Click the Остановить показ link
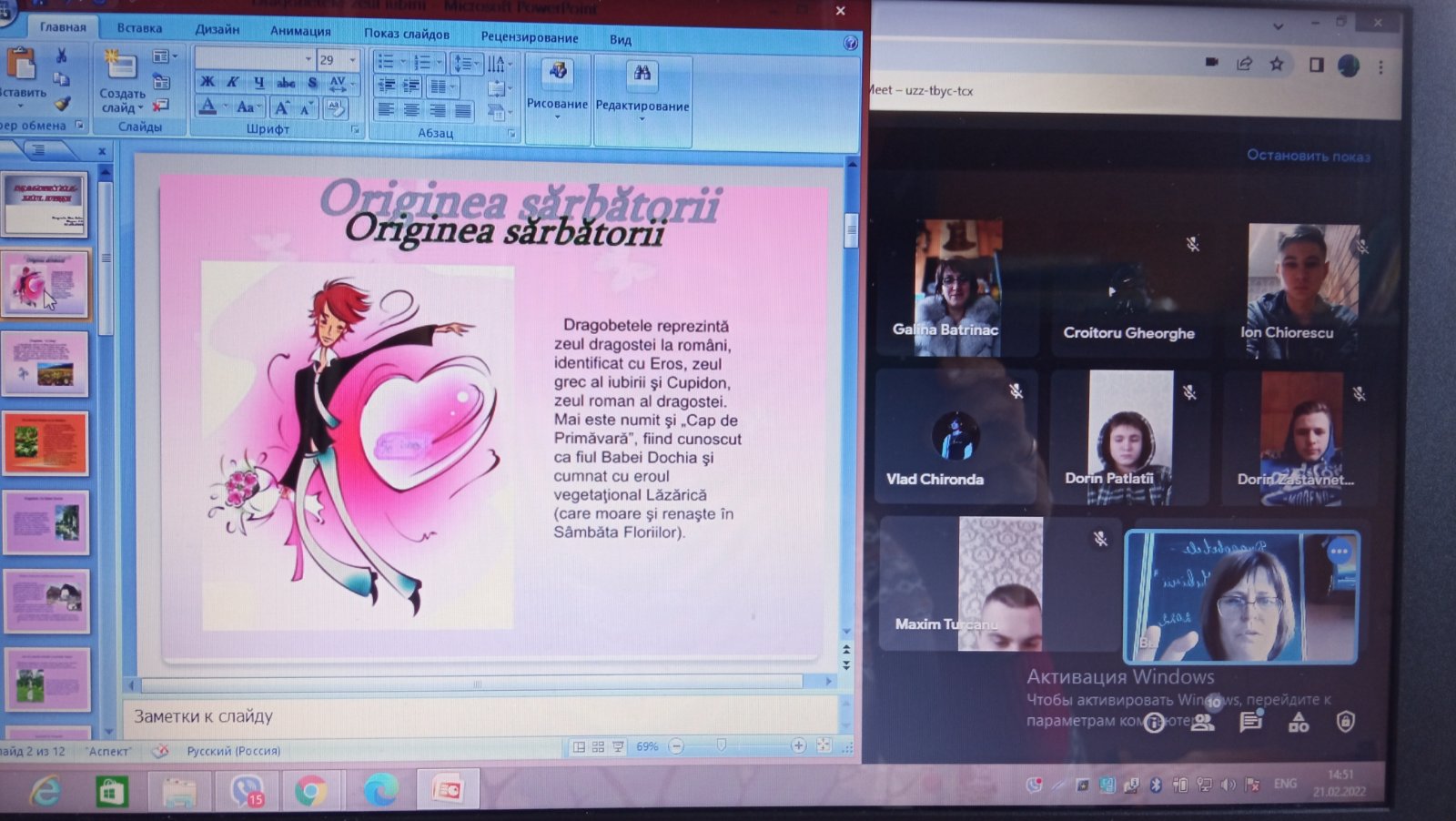The image size is (1456, 821). [1308, 156]
